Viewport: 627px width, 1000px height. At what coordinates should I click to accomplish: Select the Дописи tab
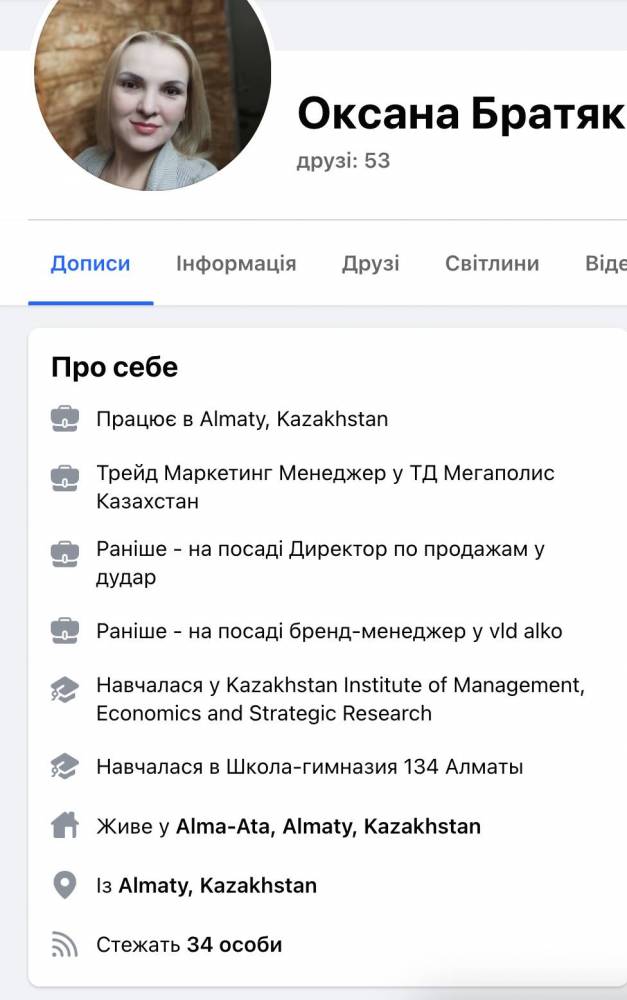[90, 264]
